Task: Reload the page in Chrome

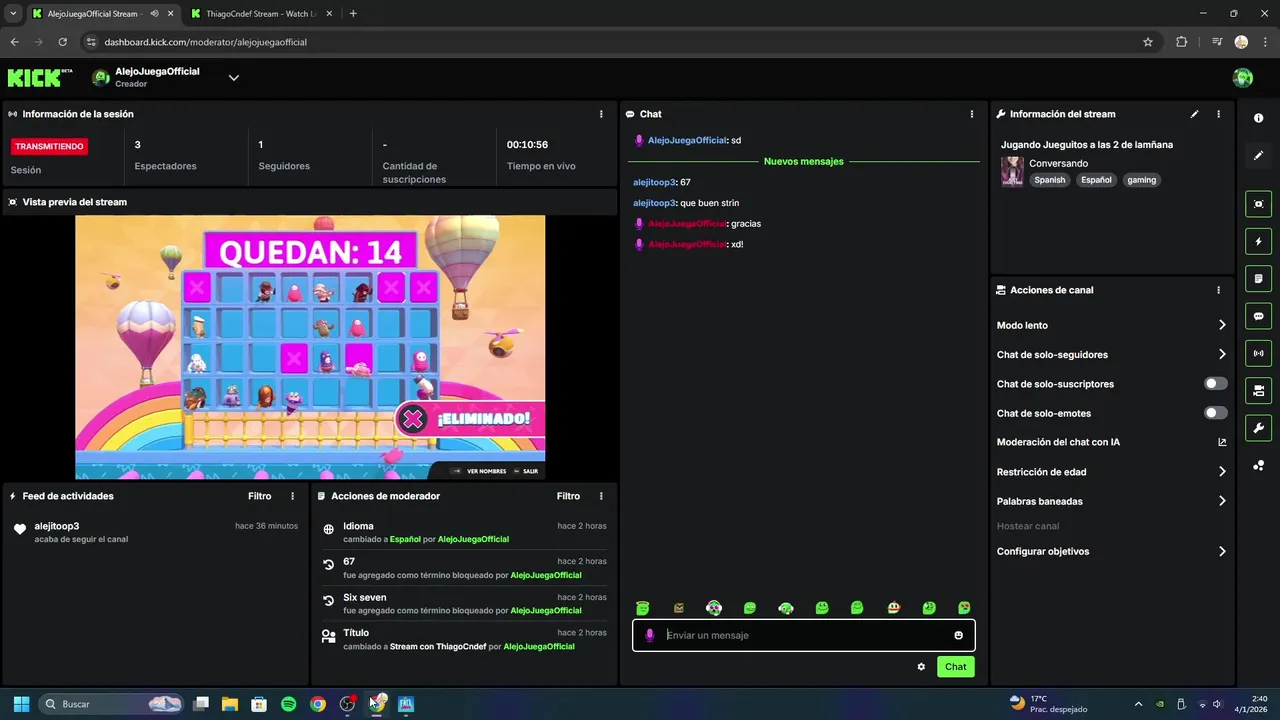Action: pos(63,42)
